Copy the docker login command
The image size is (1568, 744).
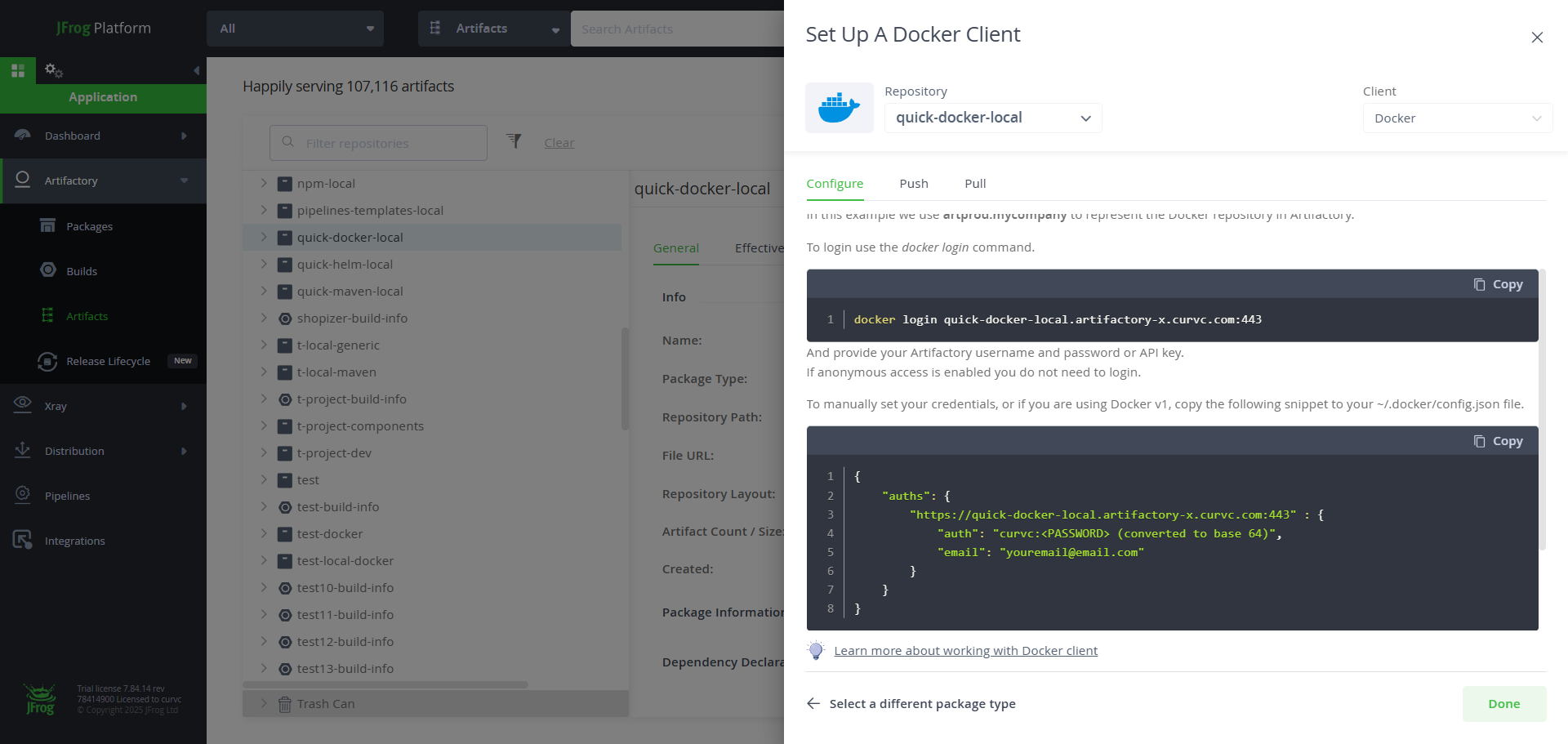pyautogui.click(x=1499, y=284)
